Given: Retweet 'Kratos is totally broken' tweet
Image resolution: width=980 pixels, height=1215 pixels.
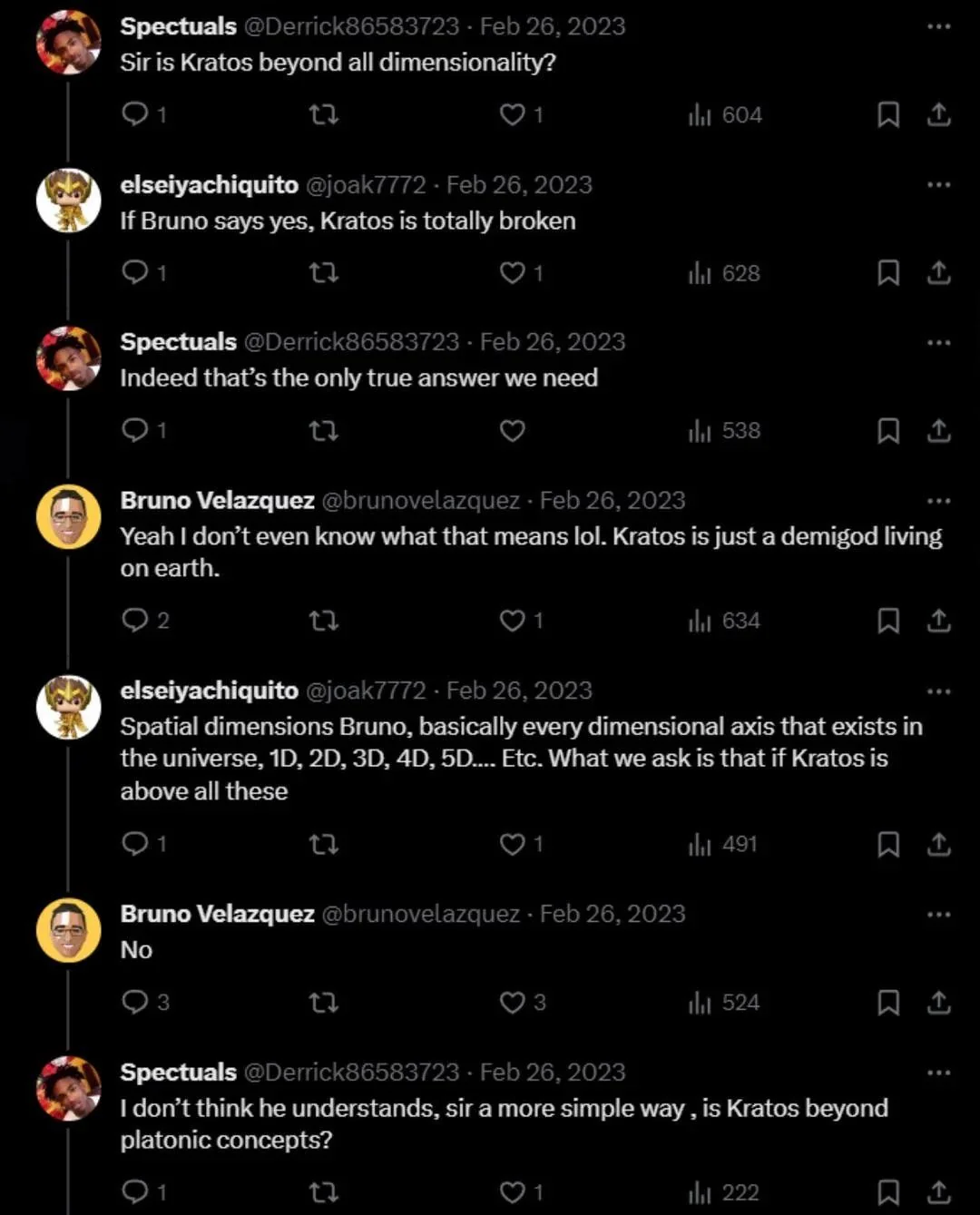Looking at the screenshot, I should (324, 272).
